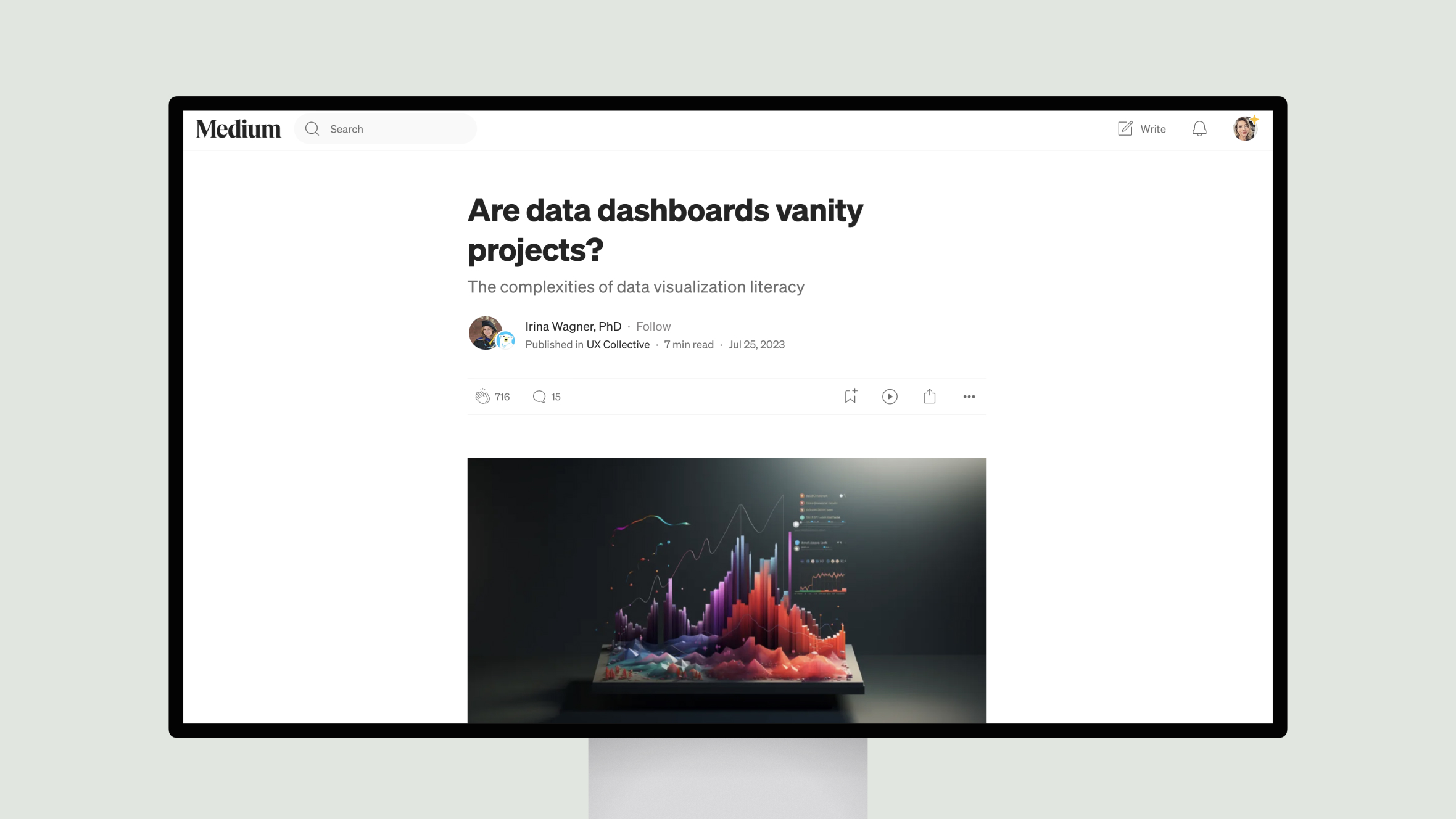
Task: Expand the more options dropdown menu
Action: point(969,396)
